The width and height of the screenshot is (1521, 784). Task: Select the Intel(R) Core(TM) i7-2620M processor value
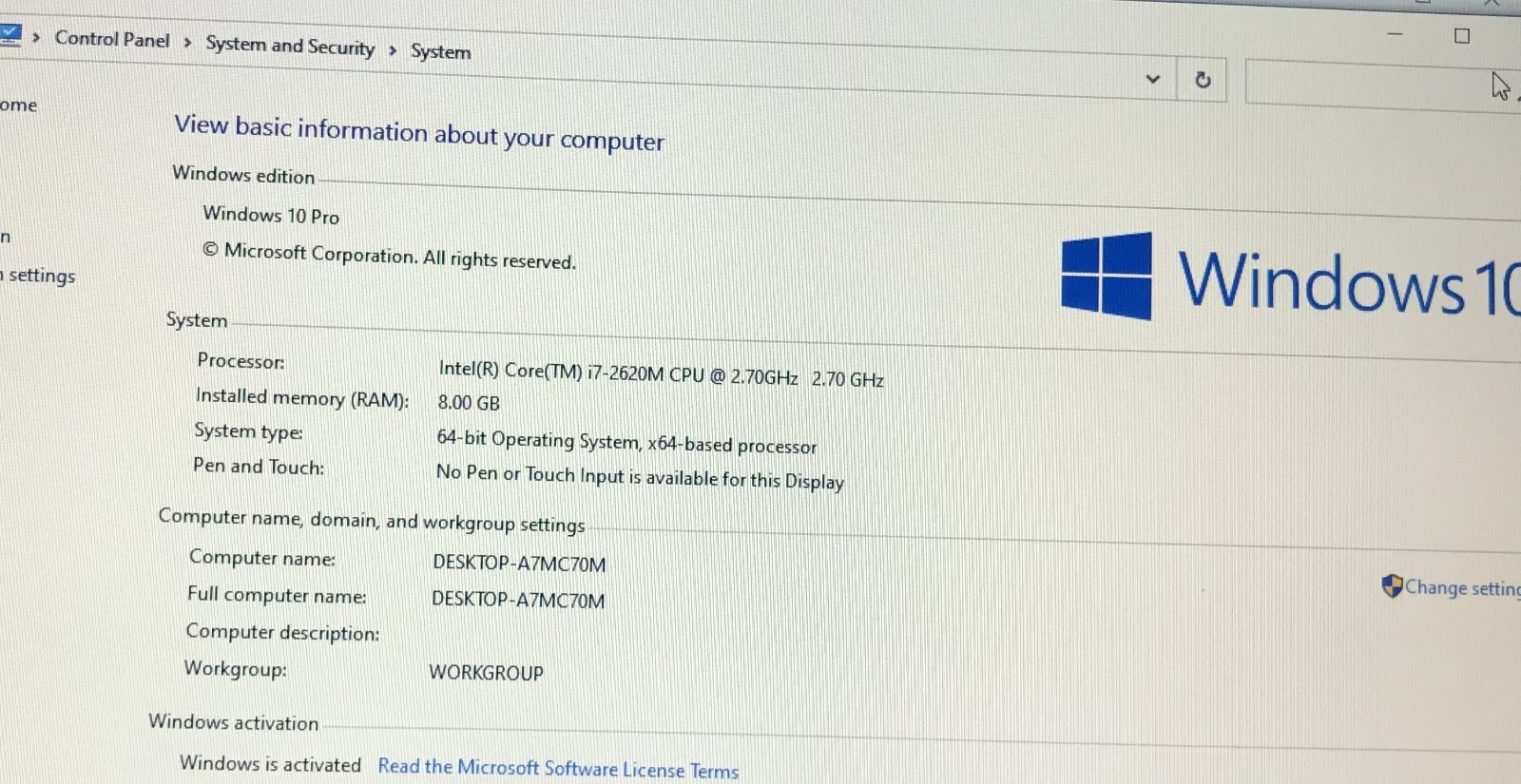661,373
